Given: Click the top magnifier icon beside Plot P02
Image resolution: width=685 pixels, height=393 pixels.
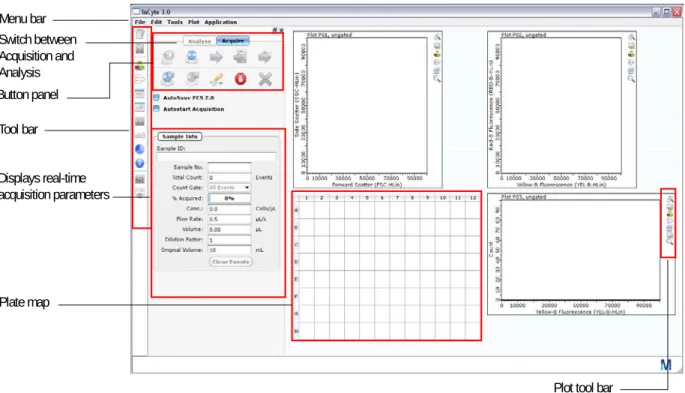Looking at the screenshot, I should pyautogui.click(x=631, y=38).
